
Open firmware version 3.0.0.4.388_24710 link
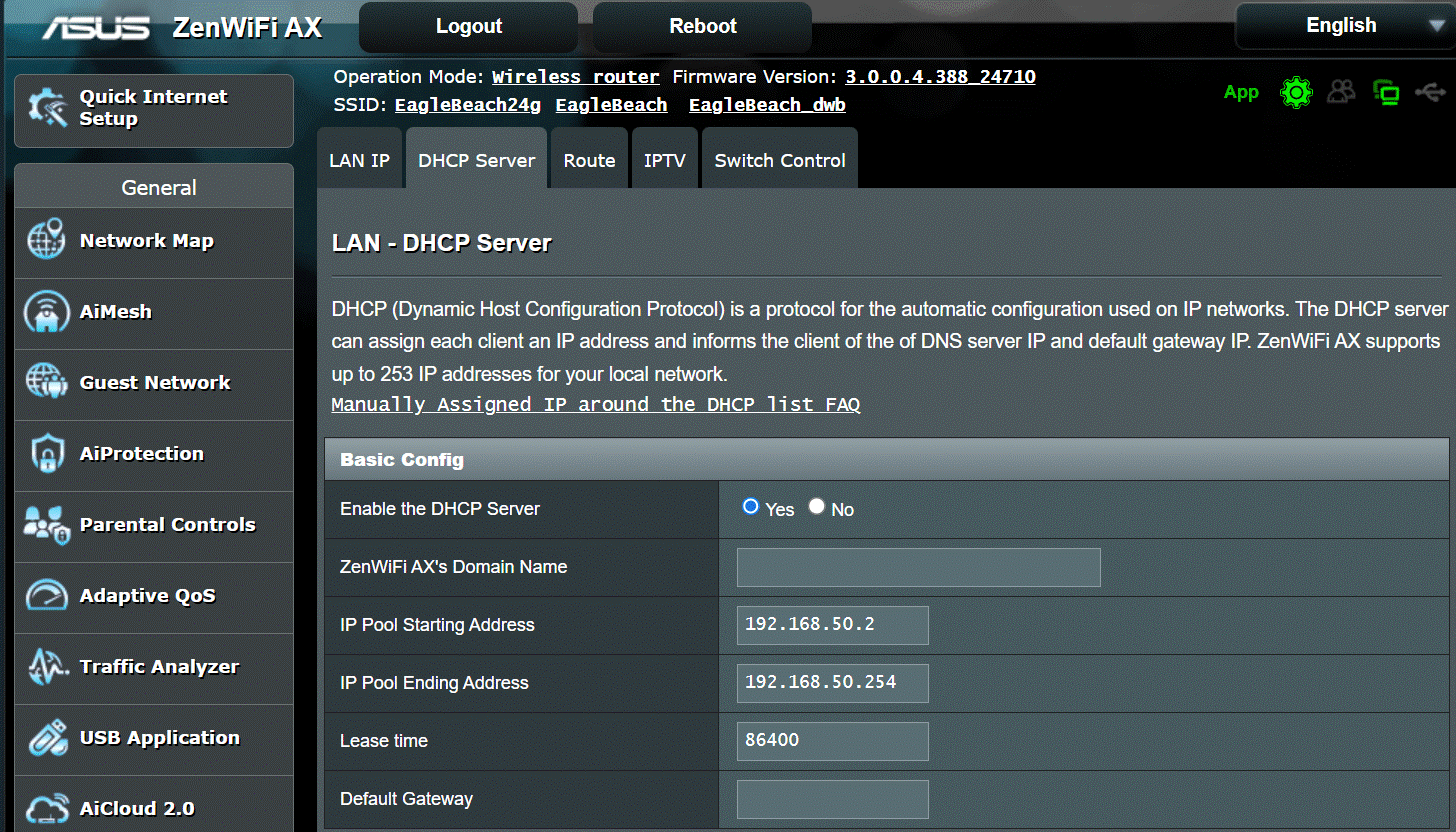pos(940,77)
